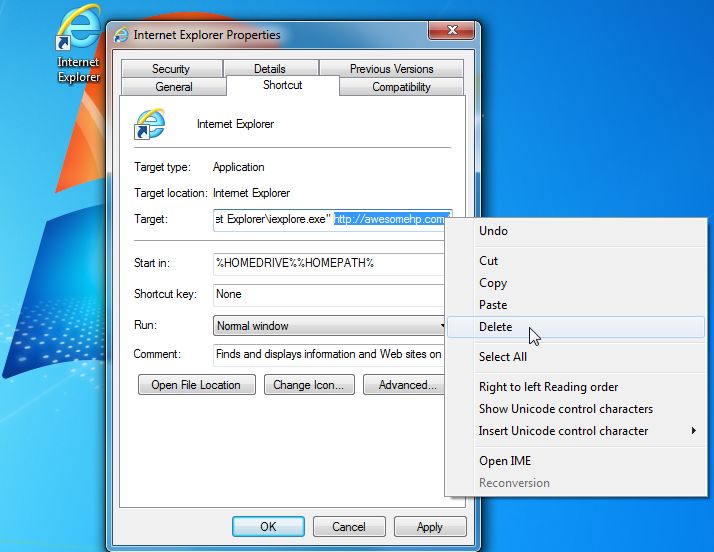Select Right to left Reading order

pos(576,387)
